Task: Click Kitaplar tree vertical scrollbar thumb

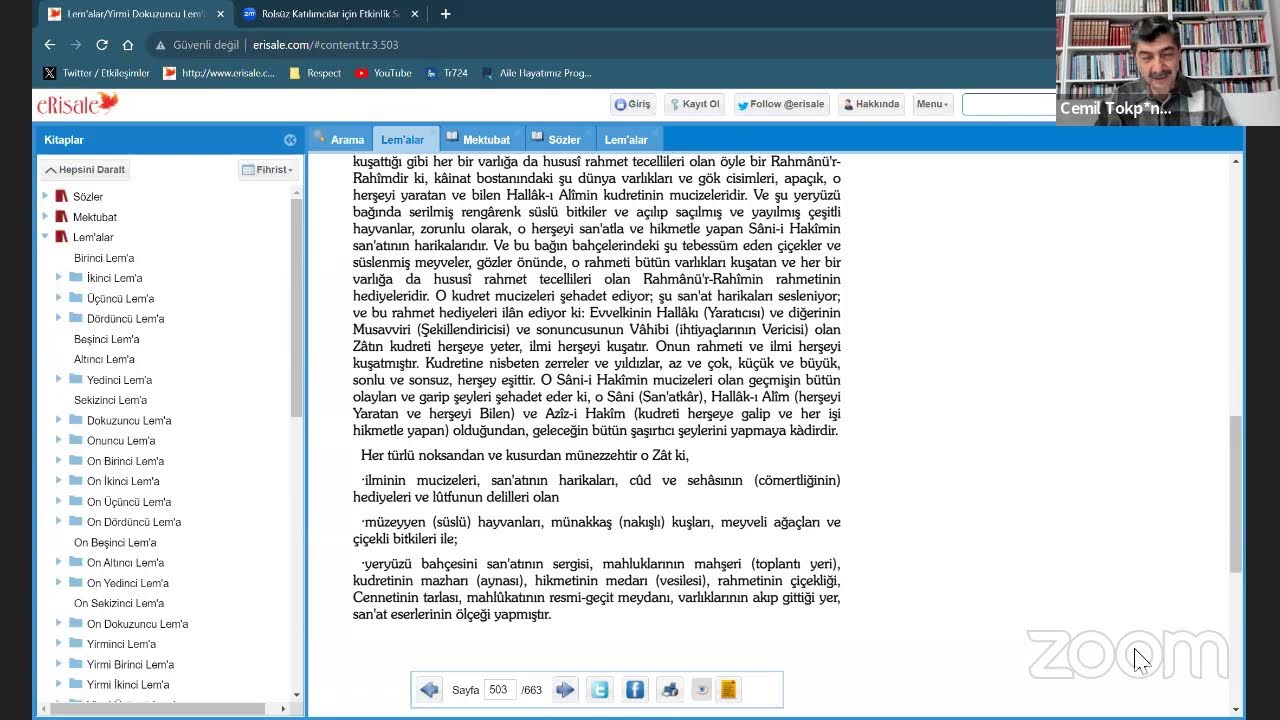Action: [296, 308]
